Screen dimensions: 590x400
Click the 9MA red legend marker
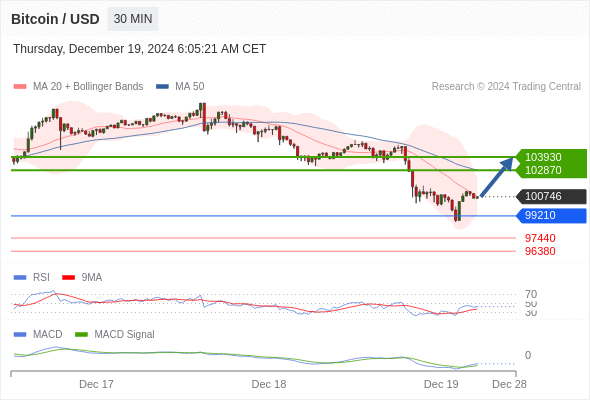[x=68, y=278]
